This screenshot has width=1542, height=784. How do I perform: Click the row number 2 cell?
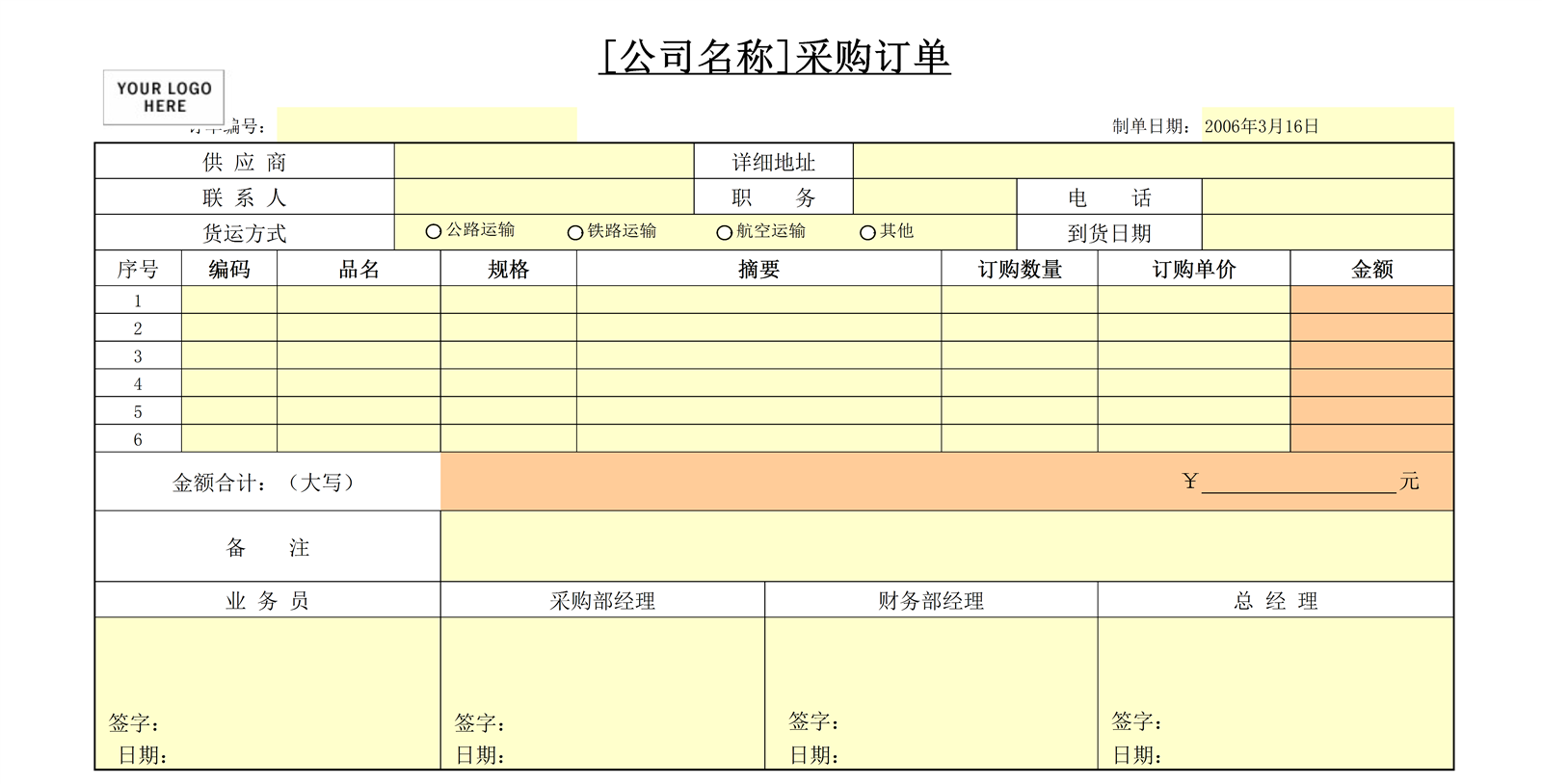click(138, 327)
